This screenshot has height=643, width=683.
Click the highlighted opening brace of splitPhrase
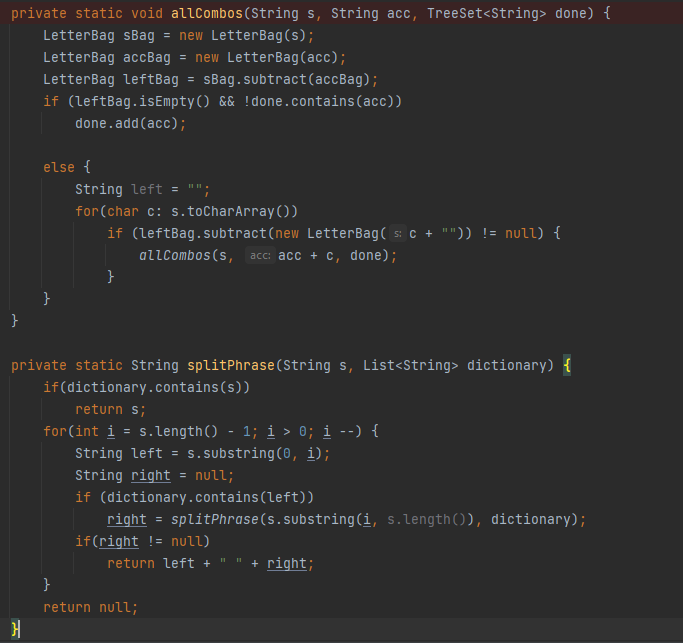tap(566, 365)
